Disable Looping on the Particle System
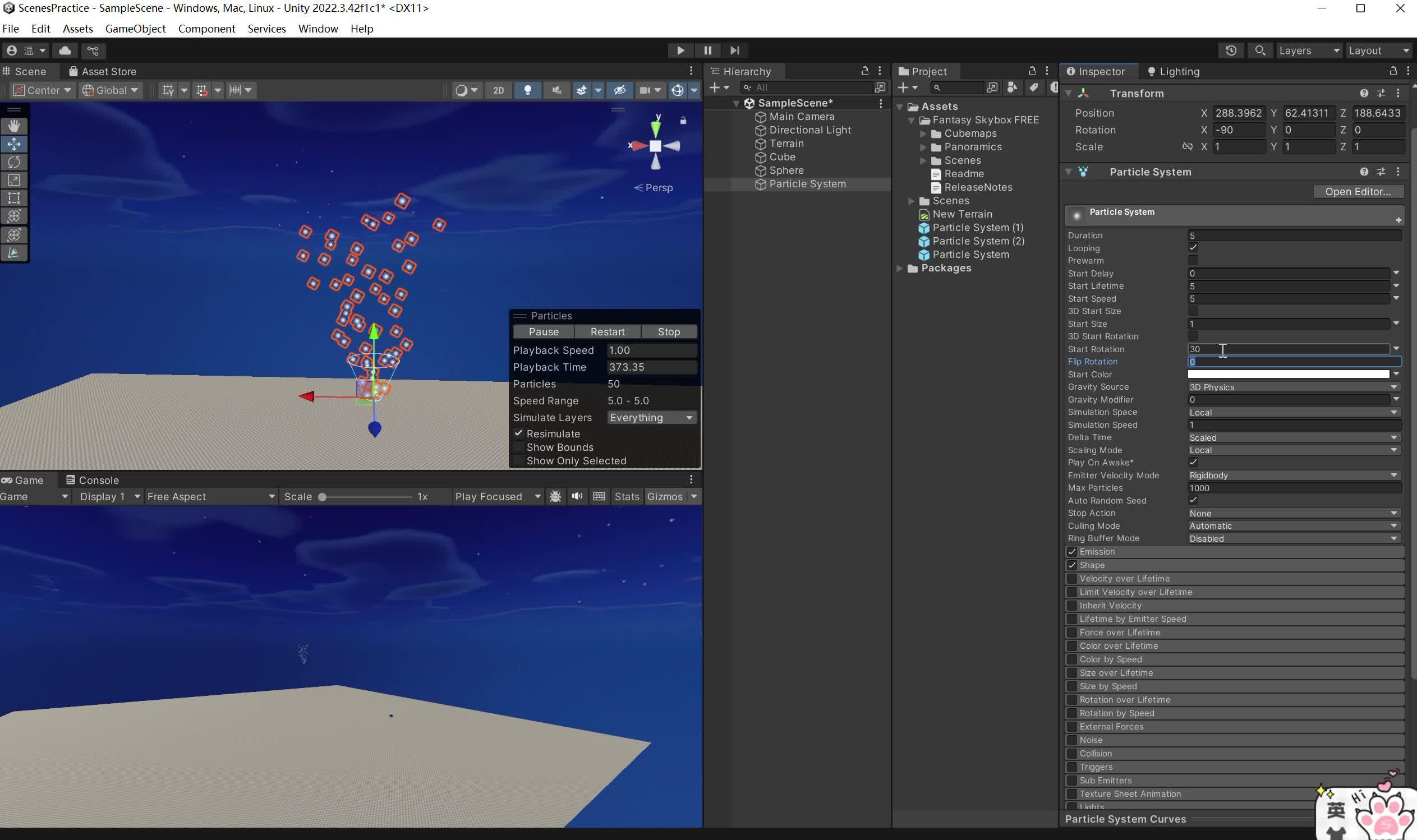Viewport: 1417px width, 840px height. pos(1192,247)
